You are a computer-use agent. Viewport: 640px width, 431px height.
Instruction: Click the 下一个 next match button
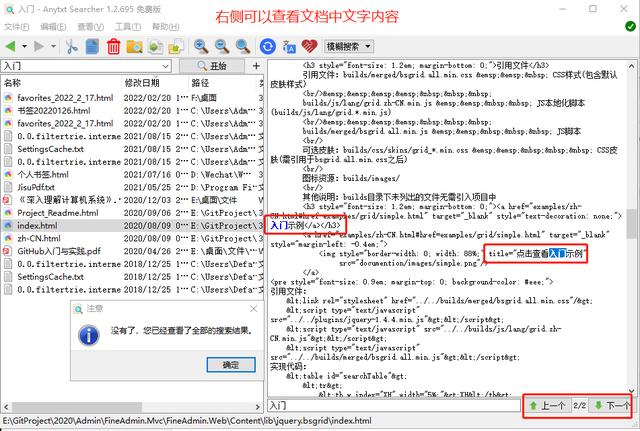611,406
